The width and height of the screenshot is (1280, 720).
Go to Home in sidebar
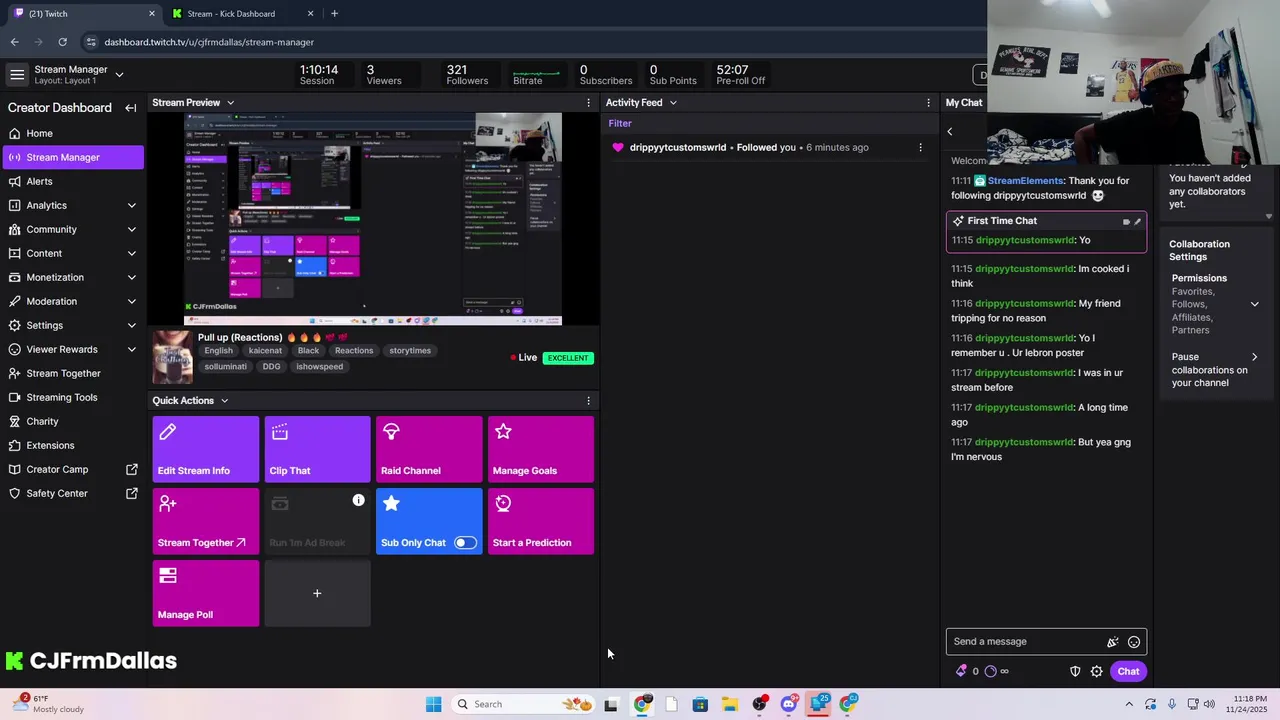pyautogui.click(x=72, y=133)
